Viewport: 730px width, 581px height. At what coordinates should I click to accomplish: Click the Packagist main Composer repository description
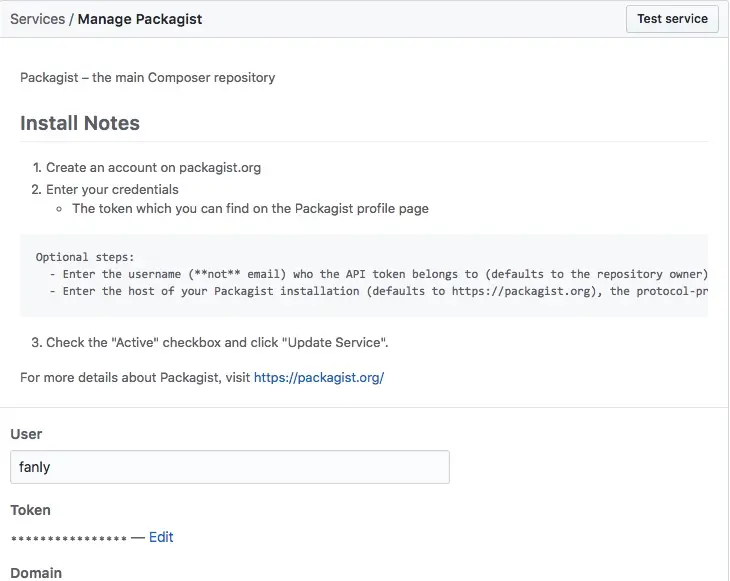[148, 77]
